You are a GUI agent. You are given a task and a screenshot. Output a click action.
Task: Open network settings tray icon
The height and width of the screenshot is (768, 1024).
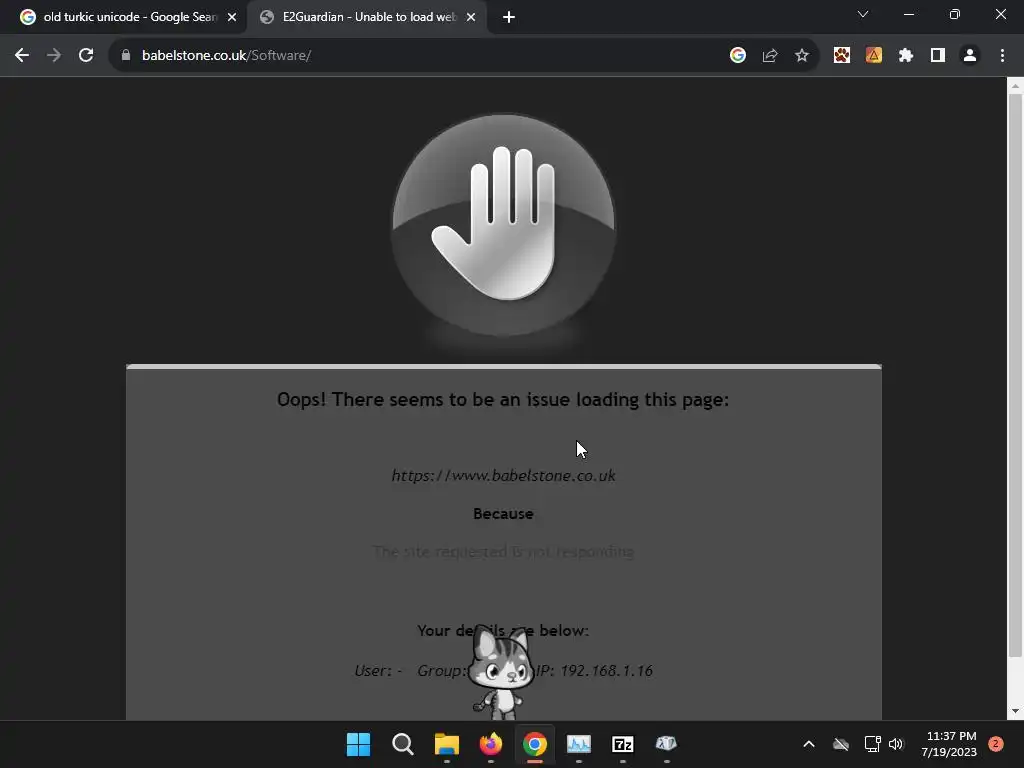[872, 744]
